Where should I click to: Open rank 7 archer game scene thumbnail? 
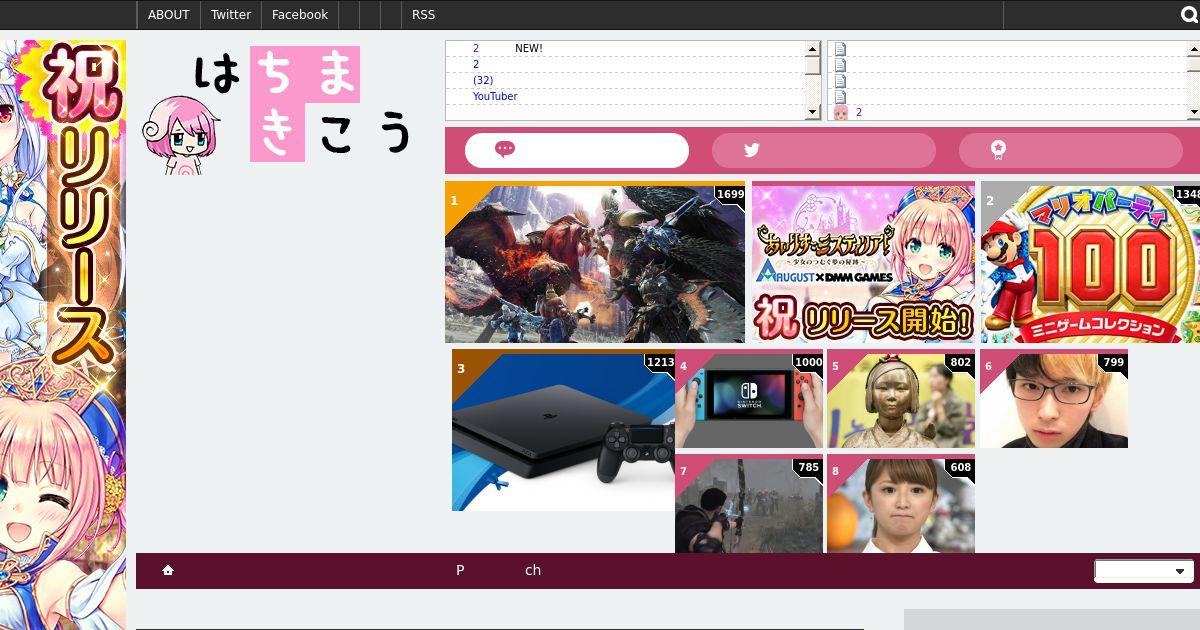[749, 504]
